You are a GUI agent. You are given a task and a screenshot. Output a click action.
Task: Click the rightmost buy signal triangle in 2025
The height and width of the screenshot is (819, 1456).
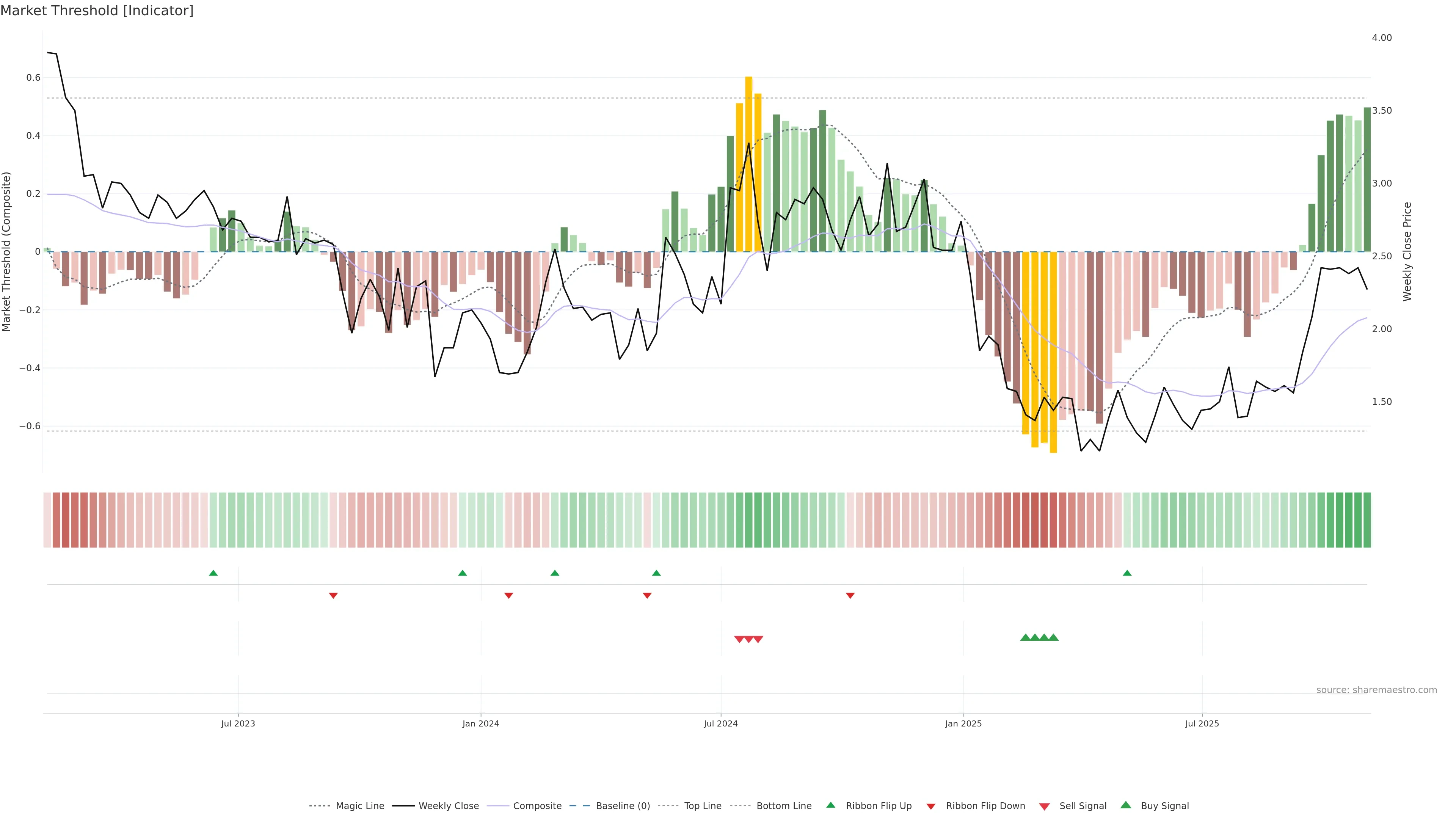(1054, 637)
